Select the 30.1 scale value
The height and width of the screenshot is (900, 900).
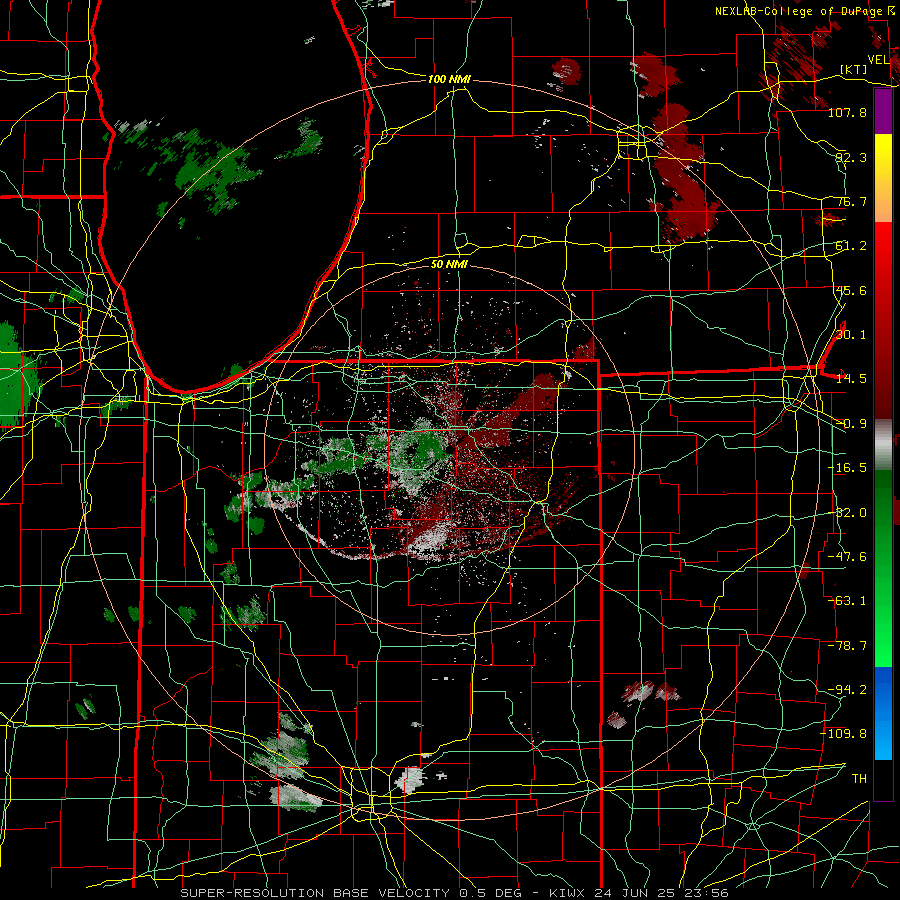coord(851,335)
